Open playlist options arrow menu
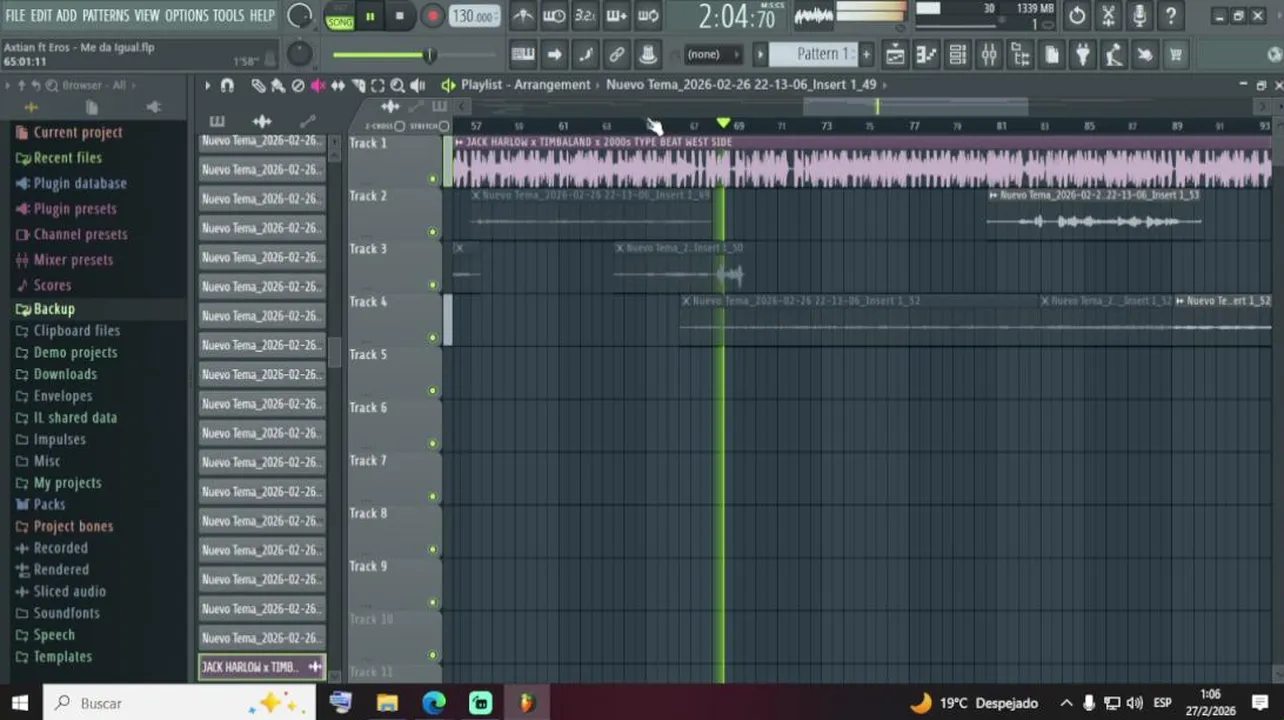Screen dimensions: 1284x720 207,86
